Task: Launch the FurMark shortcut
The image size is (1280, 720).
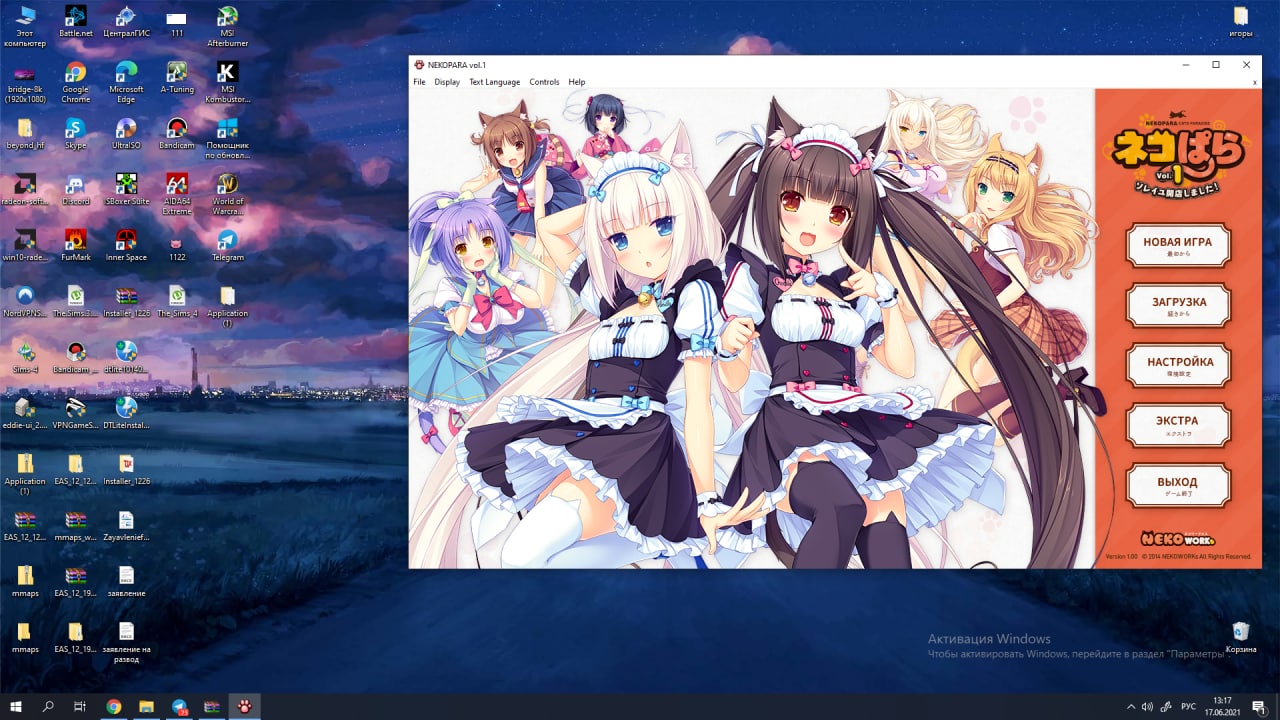Action: coord(75,246)
